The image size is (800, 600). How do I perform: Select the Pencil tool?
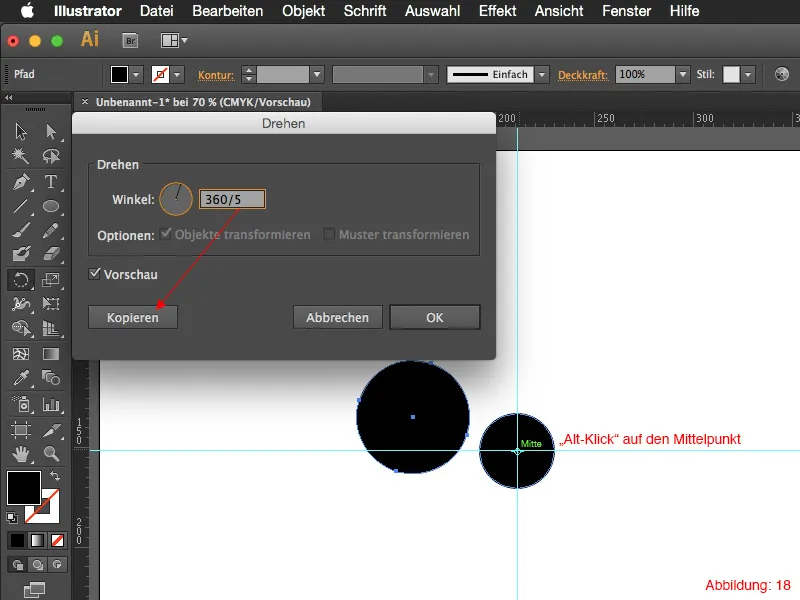[51, 230]
